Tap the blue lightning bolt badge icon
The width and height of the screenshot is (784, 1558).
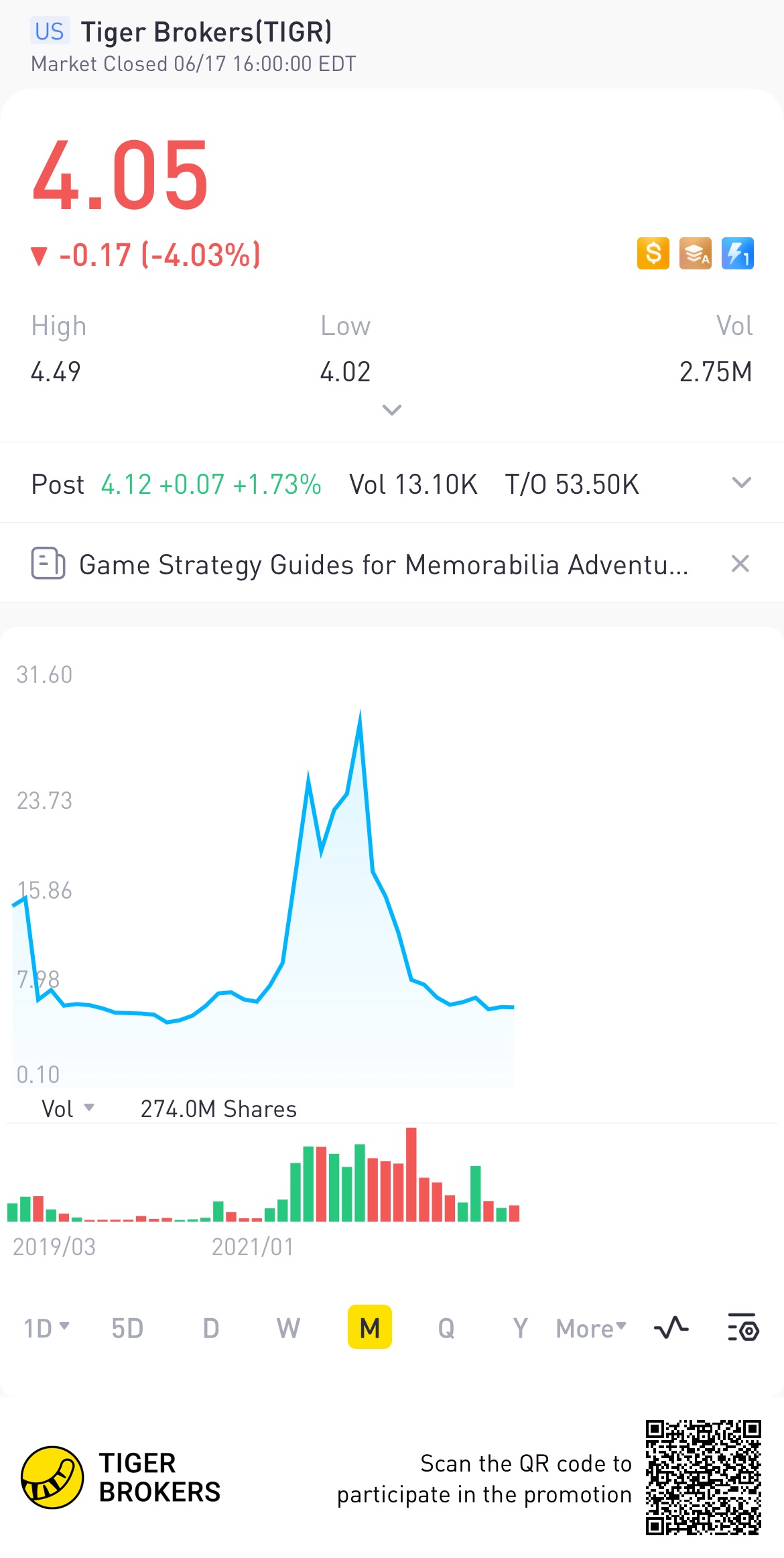click(737, 253)
